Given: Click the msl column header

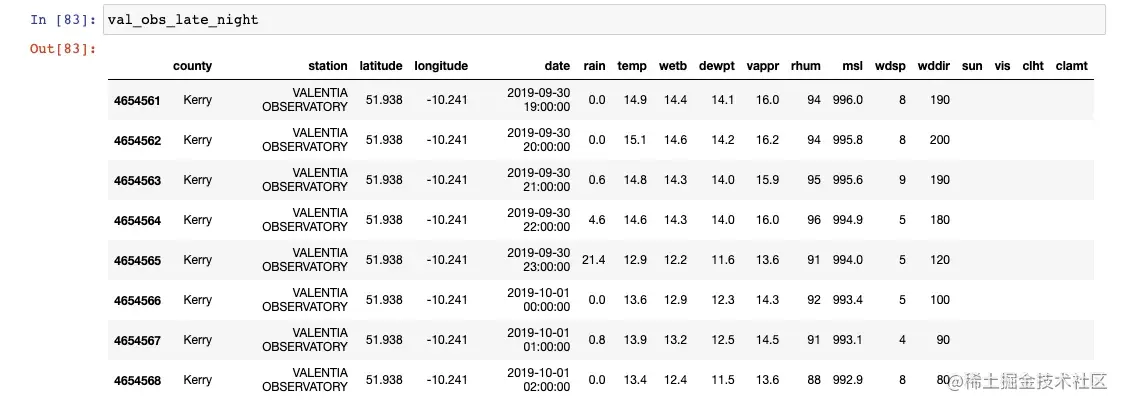Looking at the screenshot, I should coord(851,66).
